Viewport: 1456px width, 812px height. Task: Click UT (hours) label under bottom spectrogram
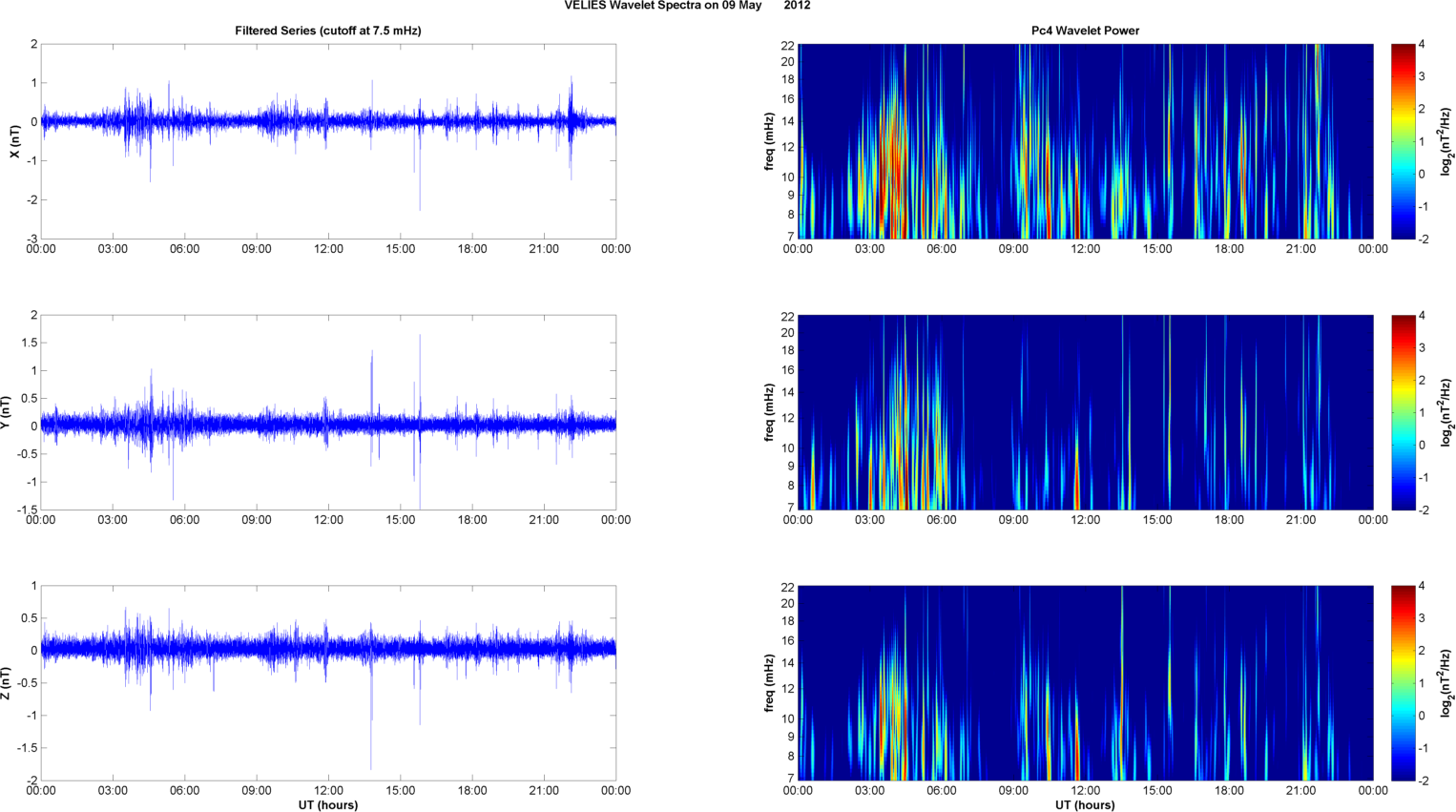[x=1085, y=804]
